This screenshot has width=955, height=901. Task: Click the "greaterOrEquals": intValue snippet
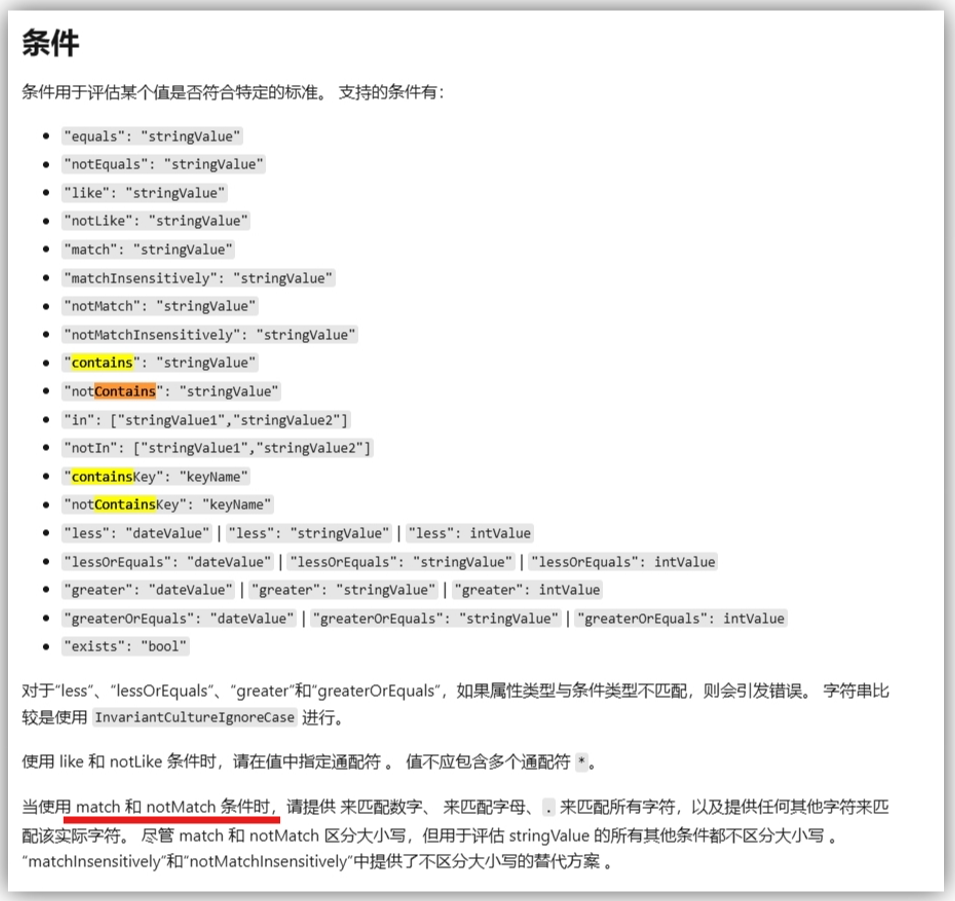click(680, 618)
